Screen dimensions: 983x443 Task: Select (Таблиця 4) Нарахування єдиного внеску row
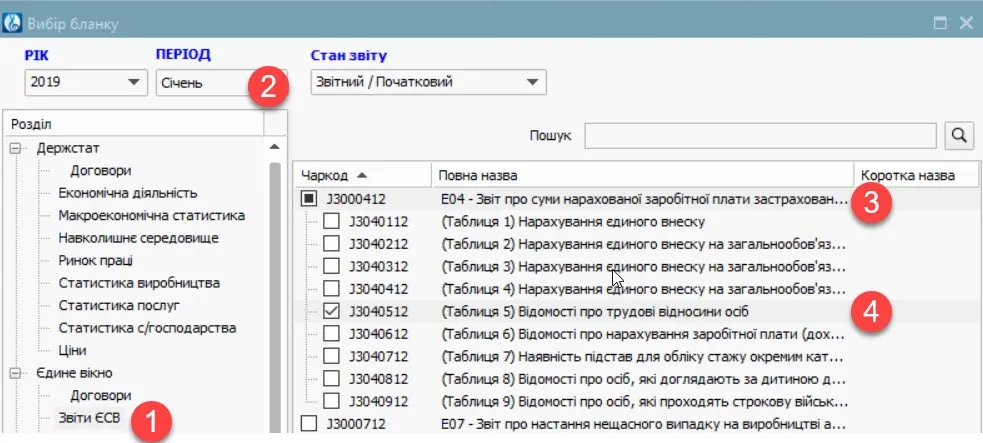(636, 289)
